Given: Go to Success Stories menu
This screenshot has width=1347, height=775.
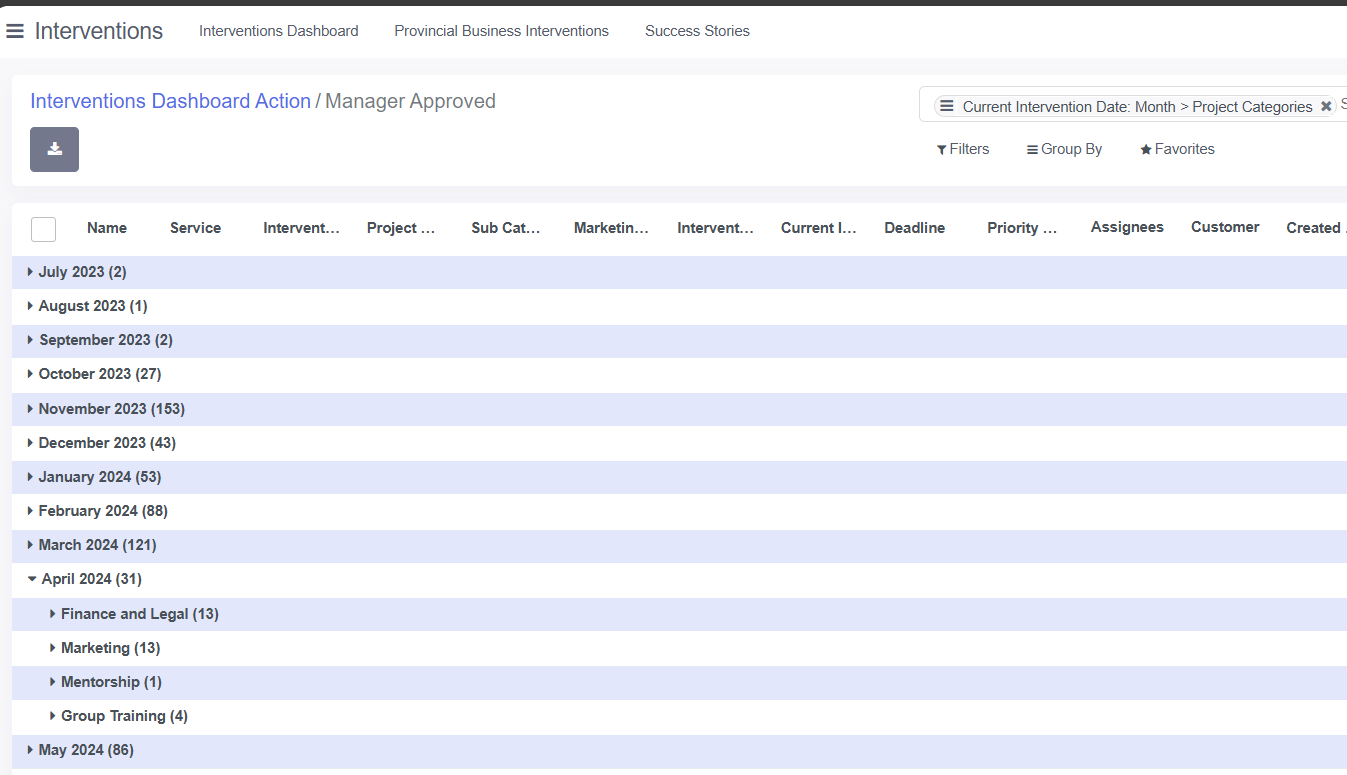Looking at the screenshot, I should point(697,31).
